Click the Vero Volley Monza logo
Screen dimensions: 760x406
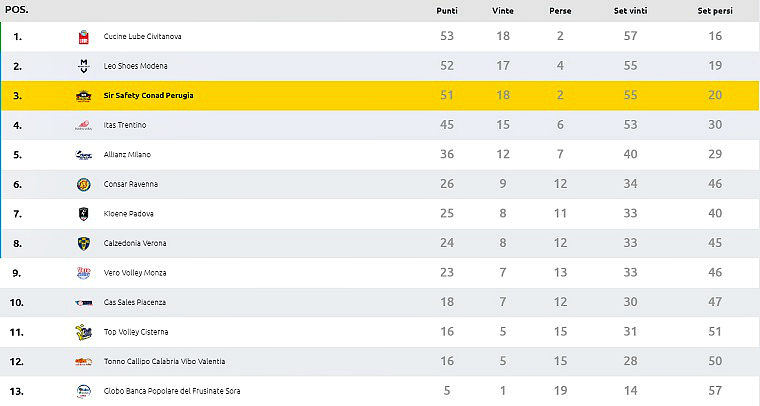(x=83, y=273)
